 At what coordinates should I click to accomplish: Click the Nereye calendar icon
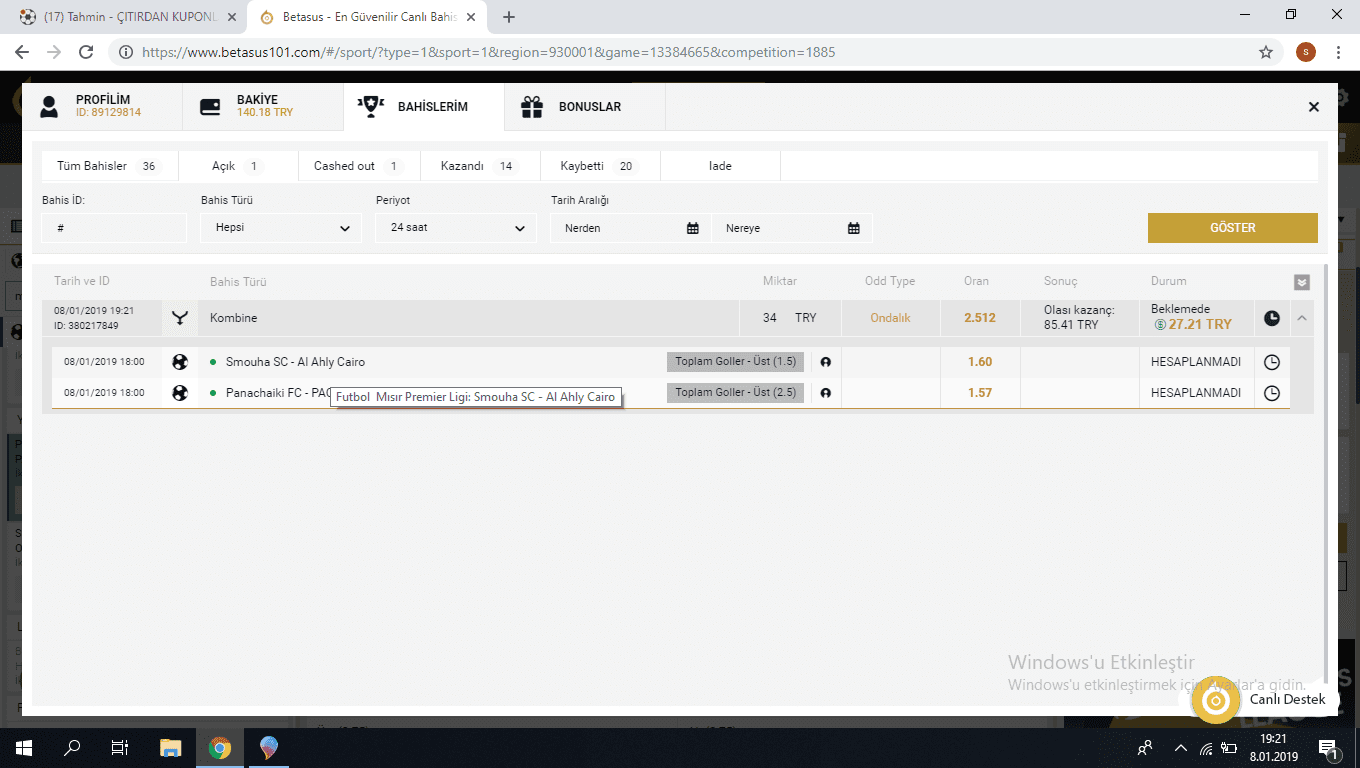tap(854, 228)
